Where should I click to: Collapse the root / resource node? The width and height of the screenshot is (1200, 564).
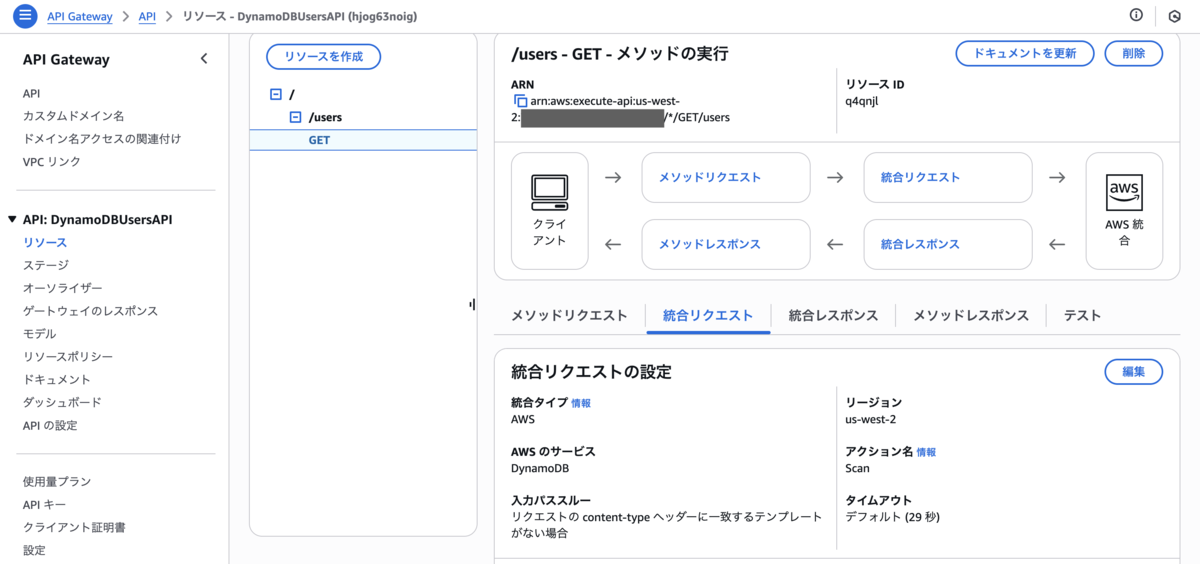click(275, 94)
